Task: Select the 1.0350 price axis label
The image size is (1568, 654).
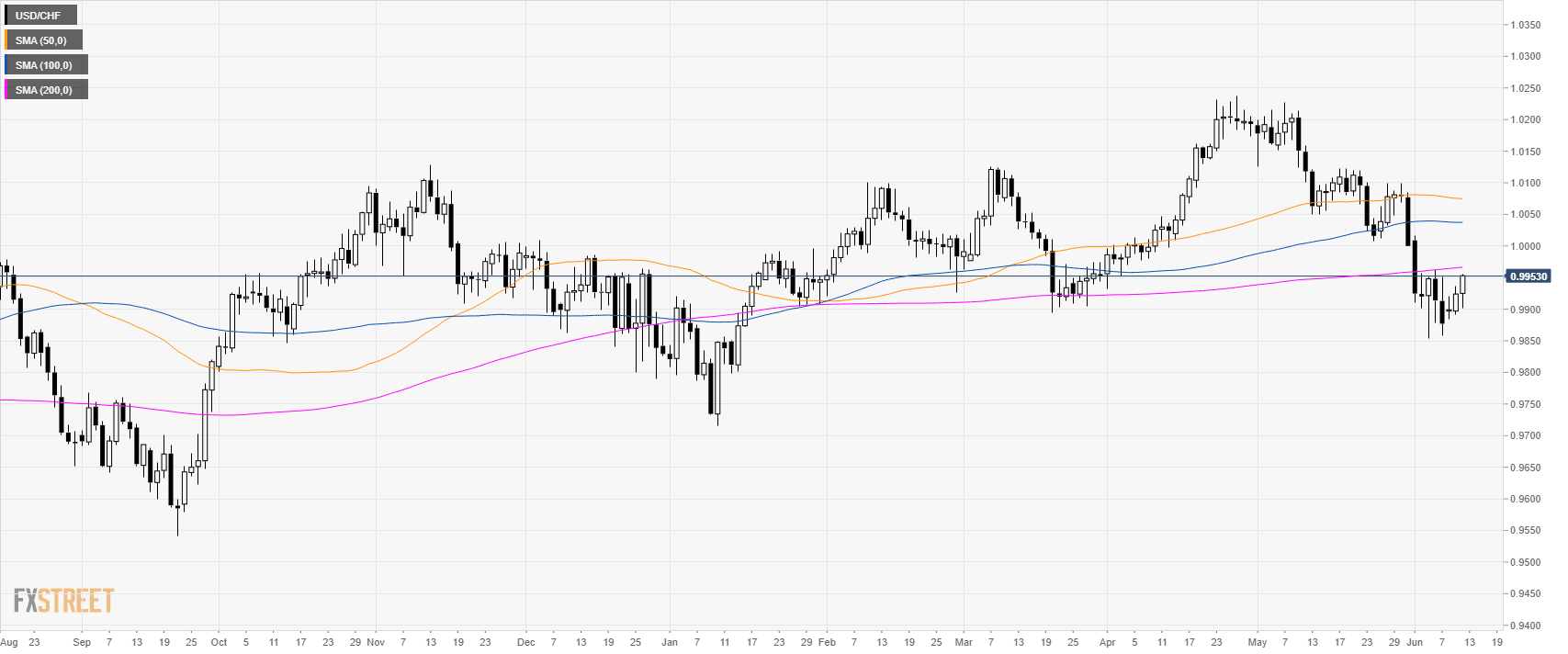Action: coord(1526,25)
